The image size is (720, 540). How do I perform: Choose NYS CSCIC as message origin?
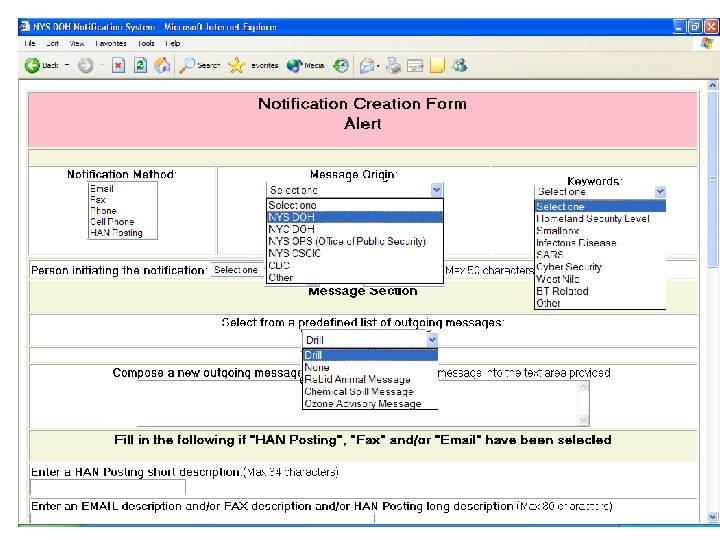click(x=355, y=253)
